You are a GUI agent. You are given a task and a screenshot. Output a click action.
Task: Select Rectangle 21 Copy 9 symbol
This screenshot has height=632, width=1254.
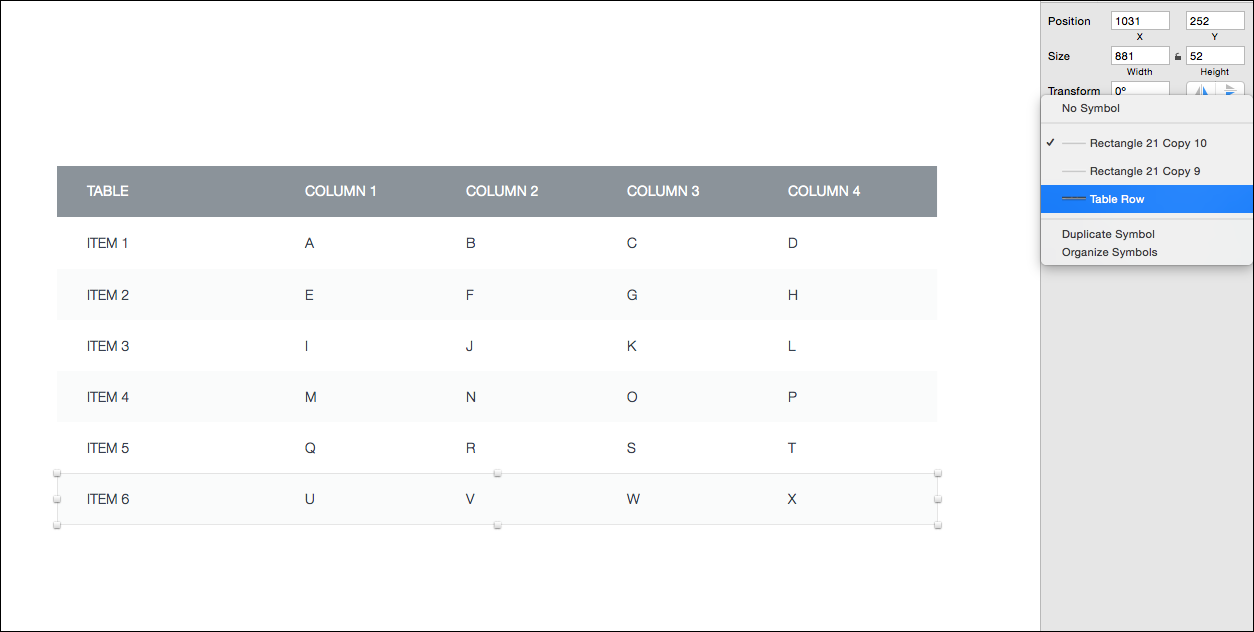[1144, 171]
